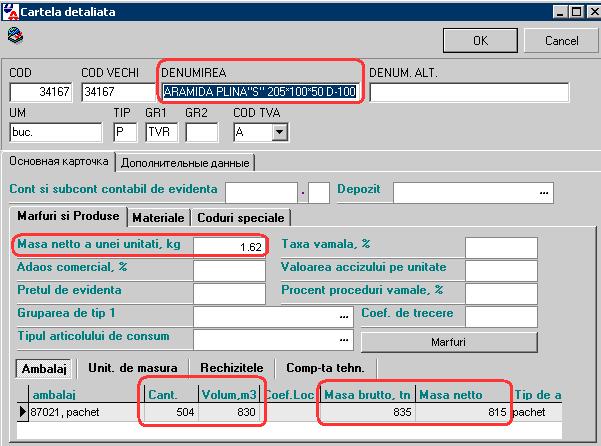The width and height of the screenshot is (601, 446).
Task: Click the Volum,m3 column header
Action: (x=229, y=395)
